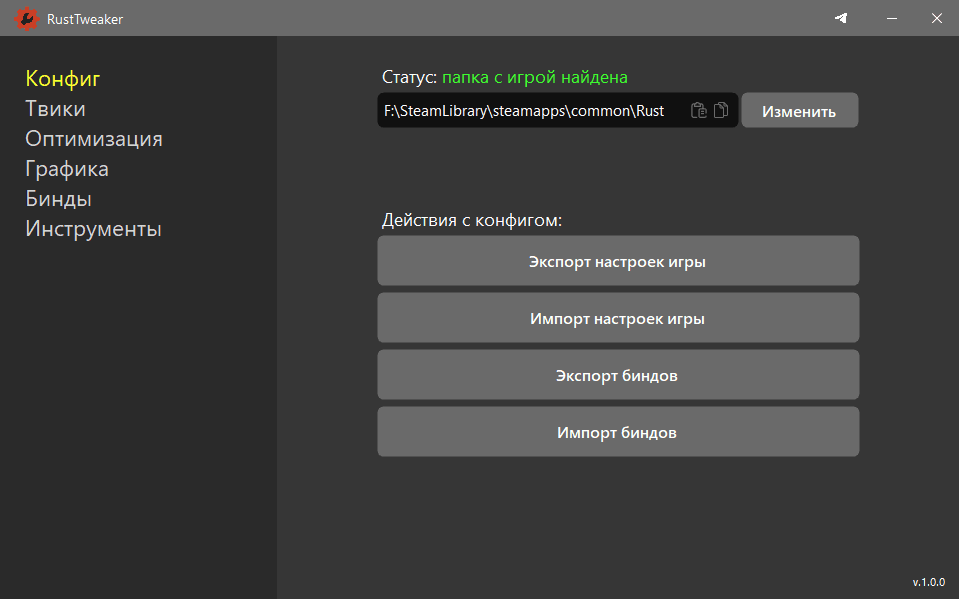The width and height of the screenshot is (959, 599).
Task: Click the RustTweaker logo icon
Action: point(24,18)
